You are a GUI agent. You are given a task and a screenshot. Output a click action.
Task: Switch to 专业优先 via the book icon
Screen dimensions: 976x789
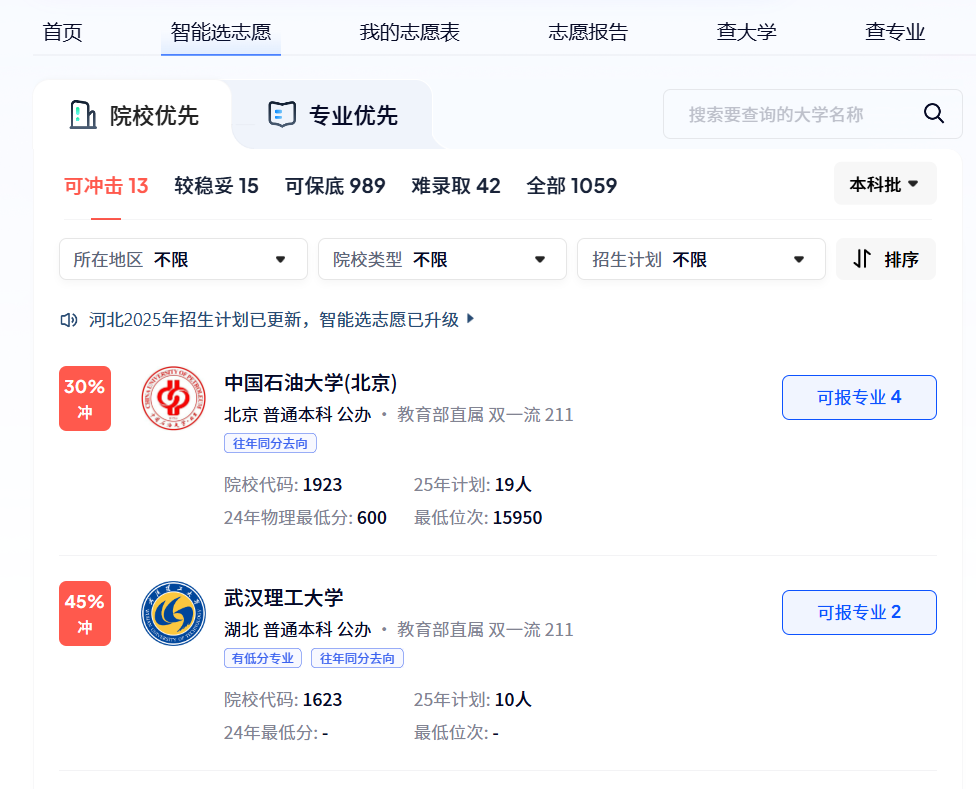click(x=283, y=113)
